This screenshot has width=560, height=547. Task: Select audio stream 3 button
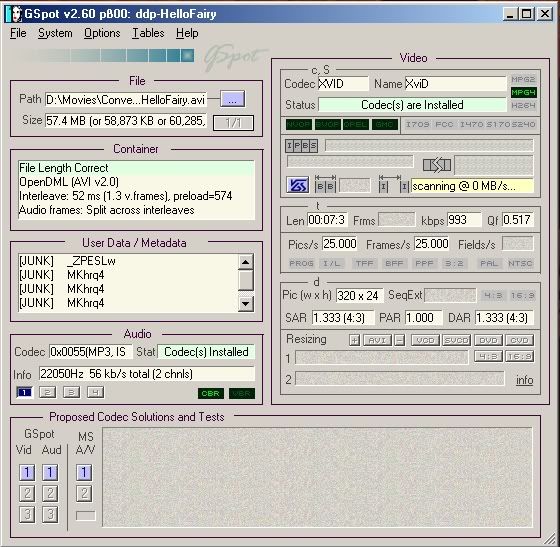[x=71, y=392]
